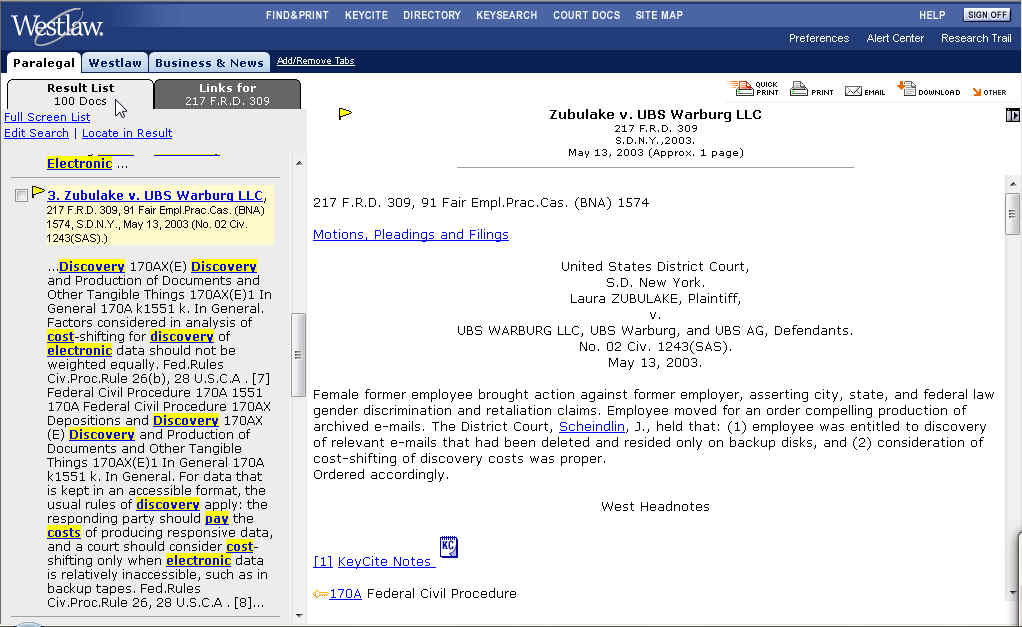The height and width of the screenshot is (627, 1022).
Task: Click the key icon beside 170A
Action: click(320, 594)
